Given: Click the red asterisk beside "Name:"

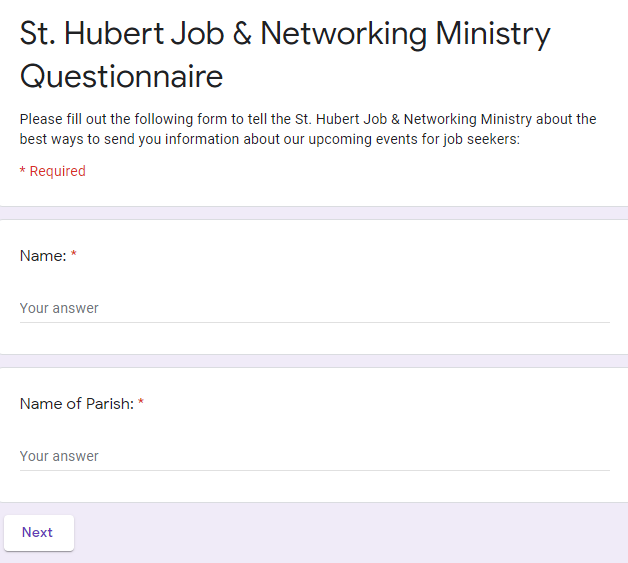Looking at the screenshot, I should 74,256.
